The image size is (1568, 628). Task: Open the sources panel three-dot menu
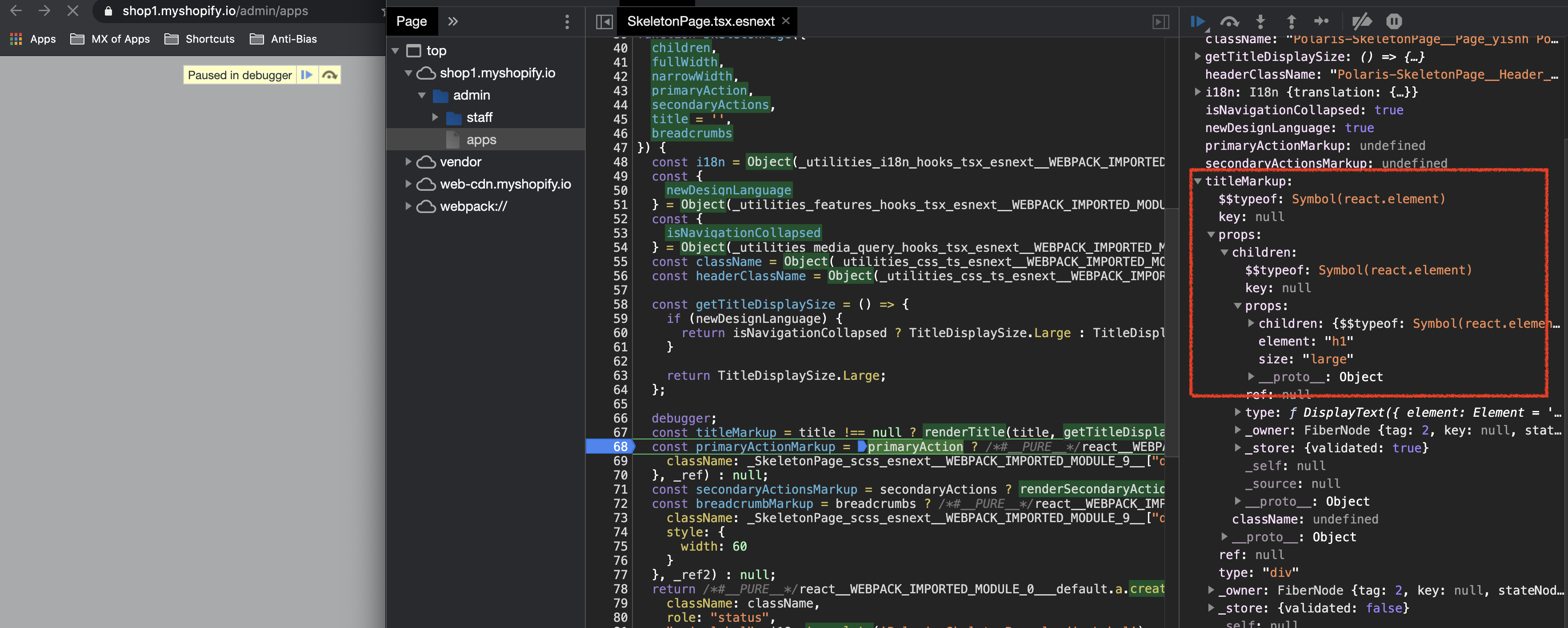pos(567,21)
